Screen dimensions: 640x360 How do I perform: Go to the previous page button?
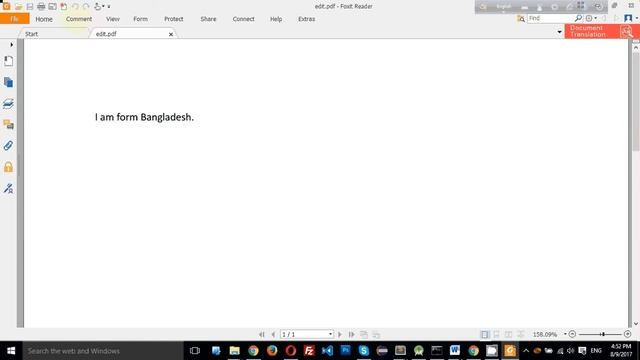pos(273,334)
